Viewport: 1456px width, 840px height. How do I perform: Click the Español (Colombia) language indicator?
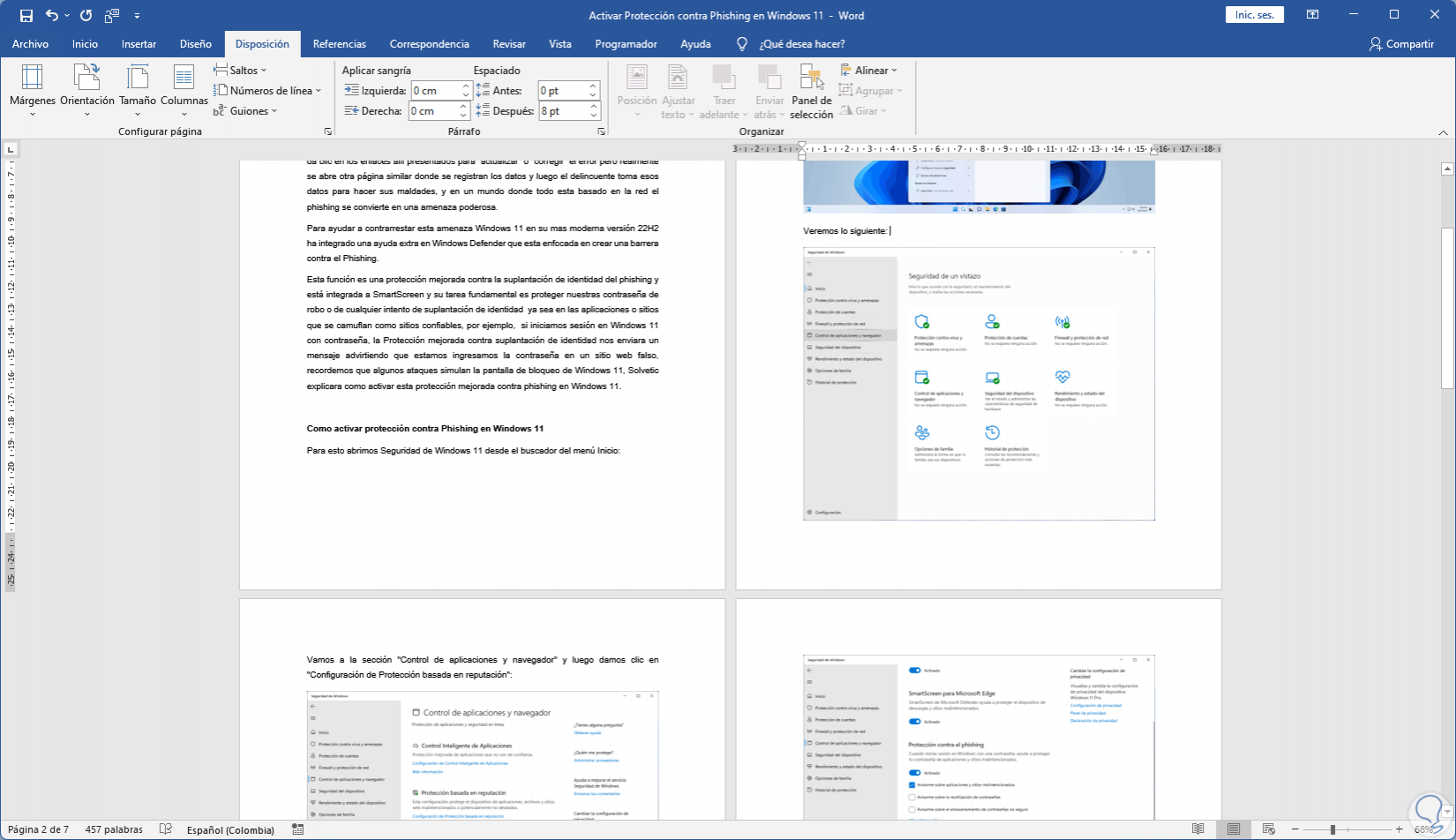point(230,829)
